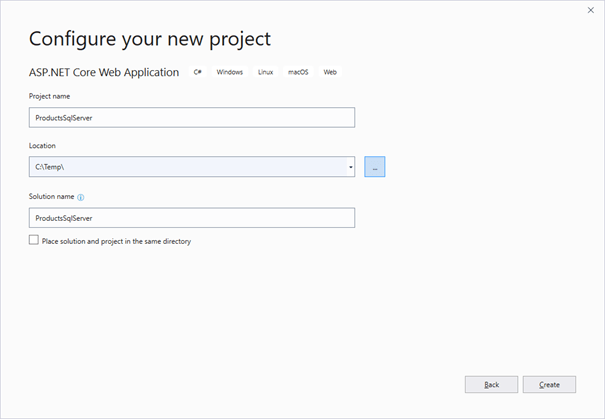
Task: Click the Solution name info icon
Action: tap(80, 197)
